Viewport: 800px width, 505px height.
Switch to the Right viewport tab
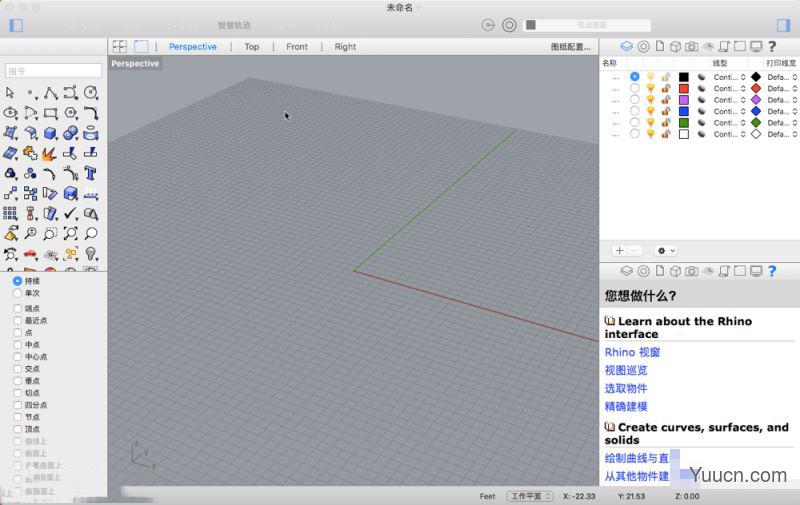coord(345,46)
